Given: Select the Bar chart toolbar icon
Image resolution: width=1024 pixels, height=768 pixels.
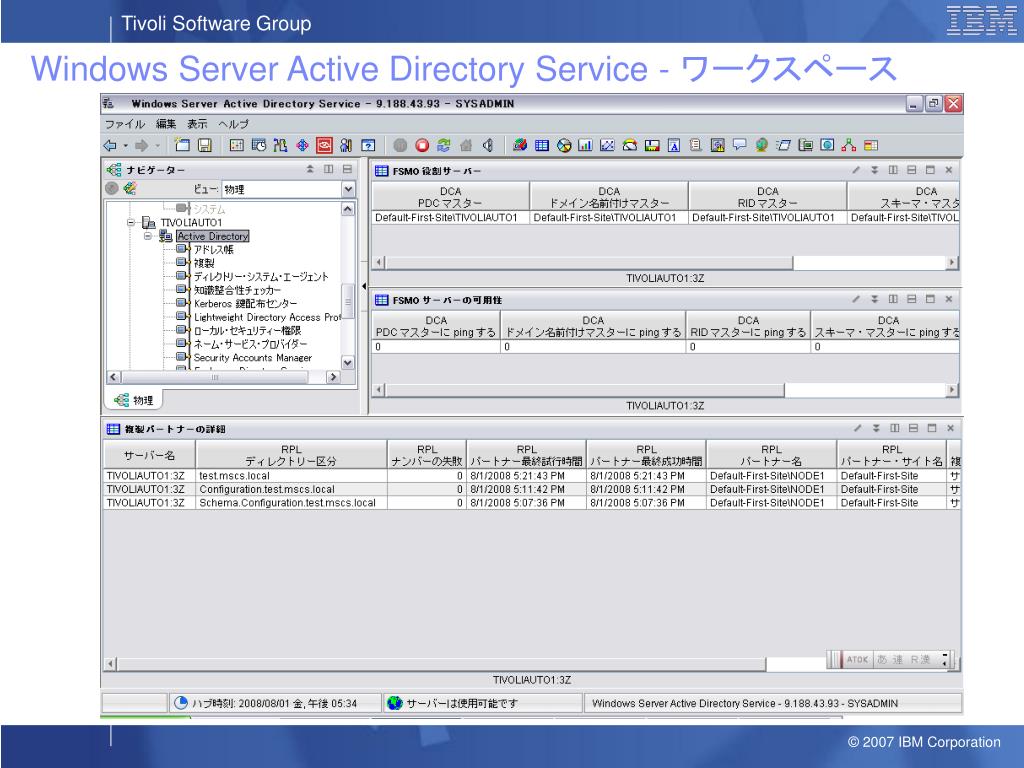Looking at the screenshot, I should coord(586,145).
